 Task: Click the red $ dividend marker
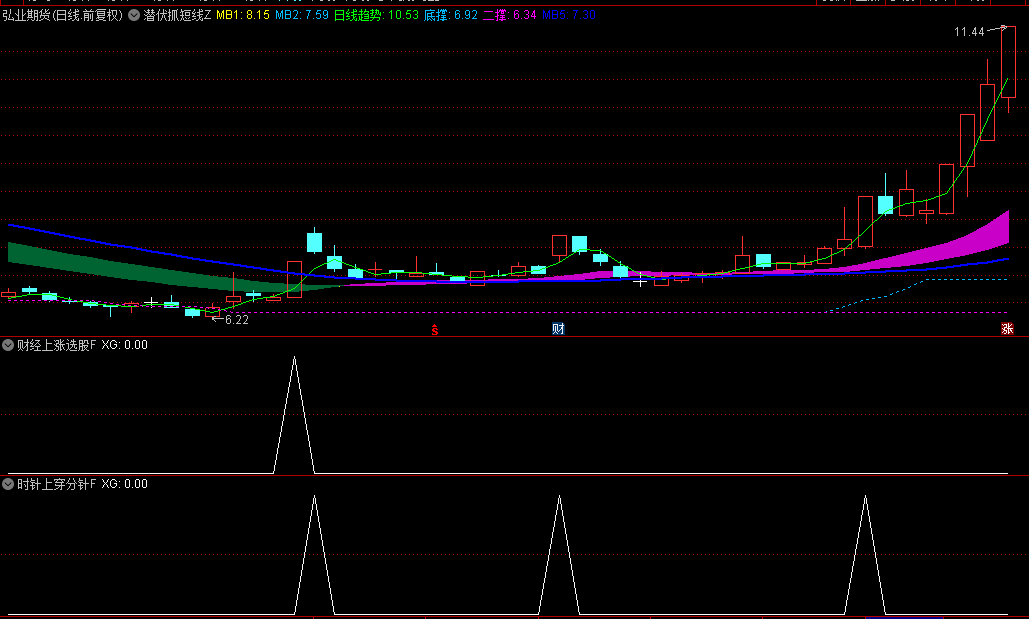pos(434,329)
